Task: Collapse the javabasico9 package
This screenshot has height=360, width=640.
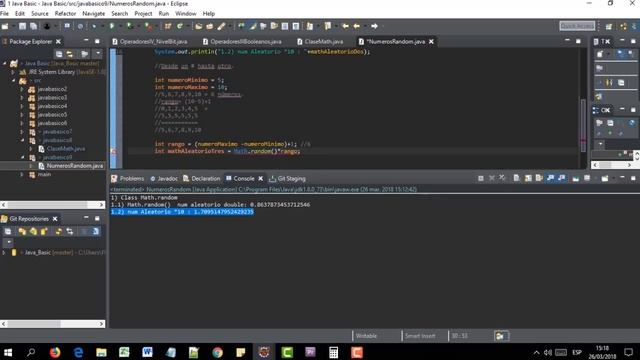Action: point(22,157)
